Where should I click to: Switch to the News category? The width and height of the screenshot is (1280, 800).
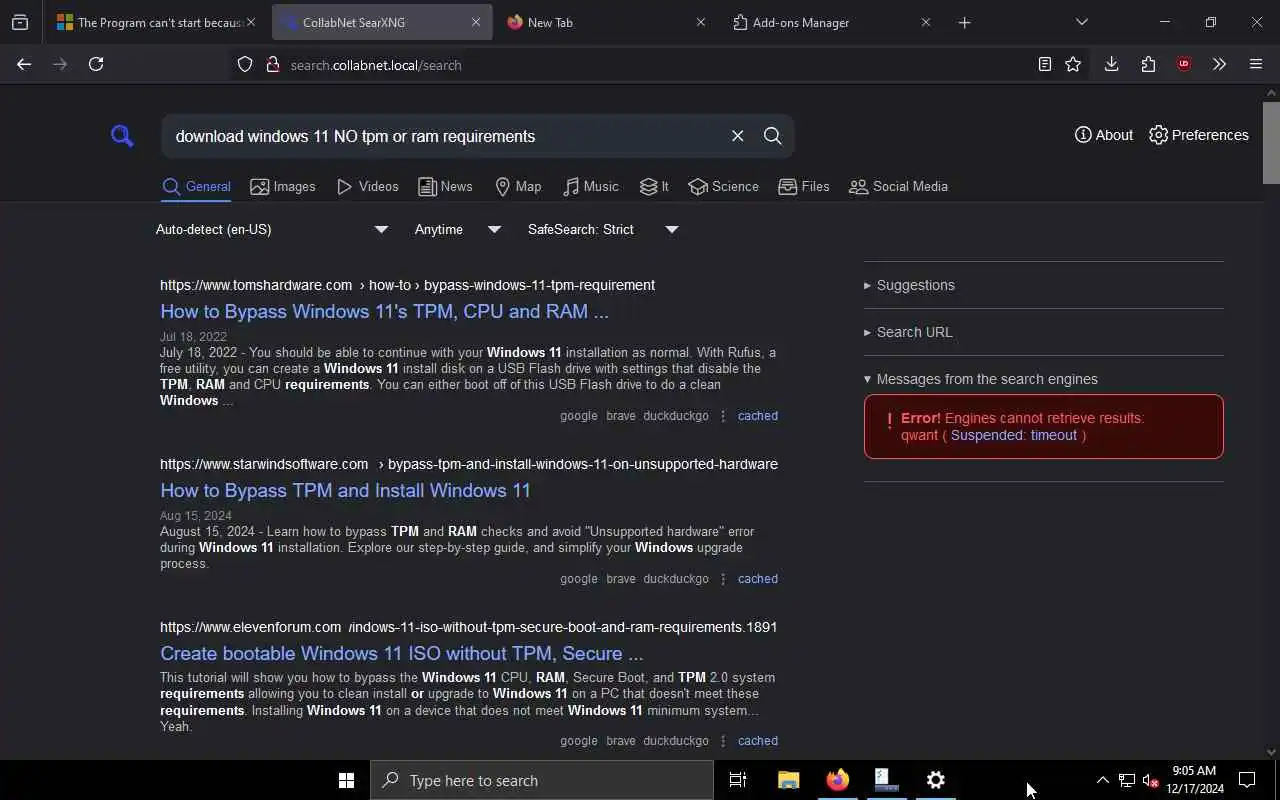click(x=445, y=187)
